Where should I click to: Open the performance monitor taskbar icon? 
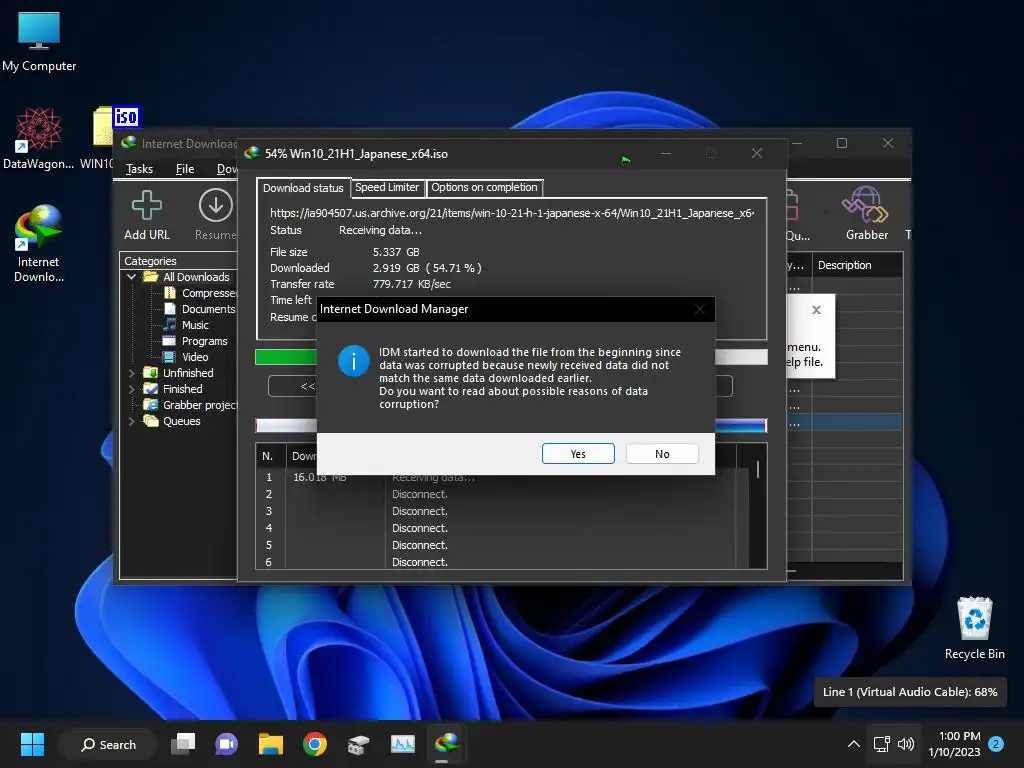coord(402,744)
